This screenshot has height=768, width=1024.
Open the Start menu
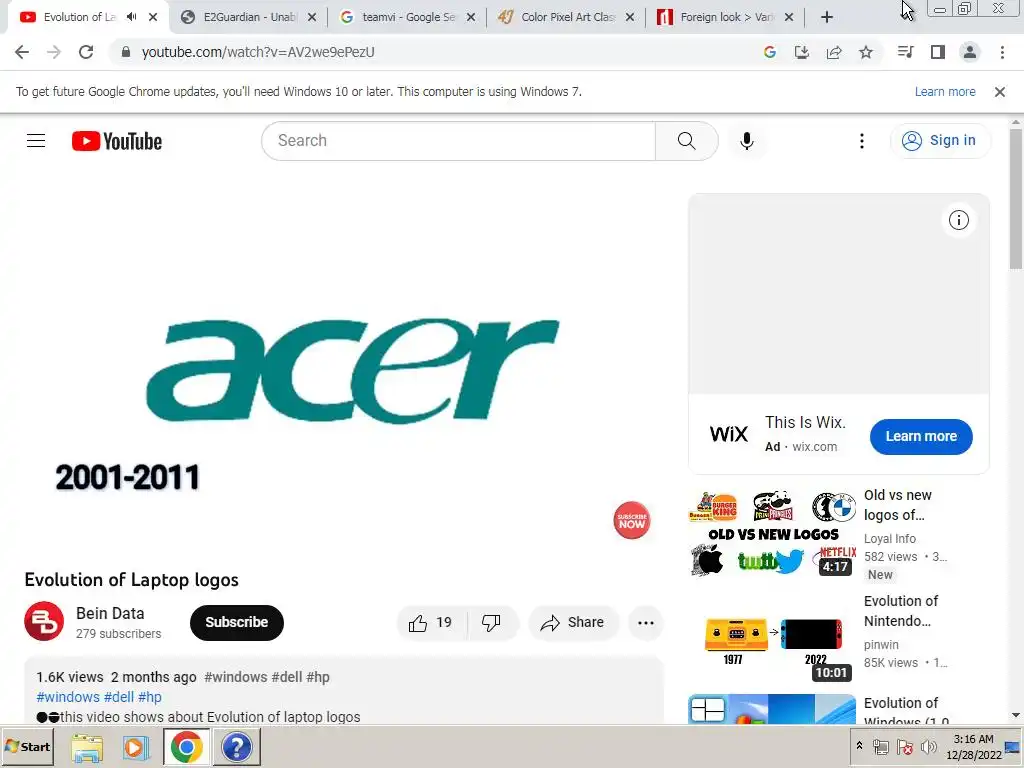pos(27,746)
